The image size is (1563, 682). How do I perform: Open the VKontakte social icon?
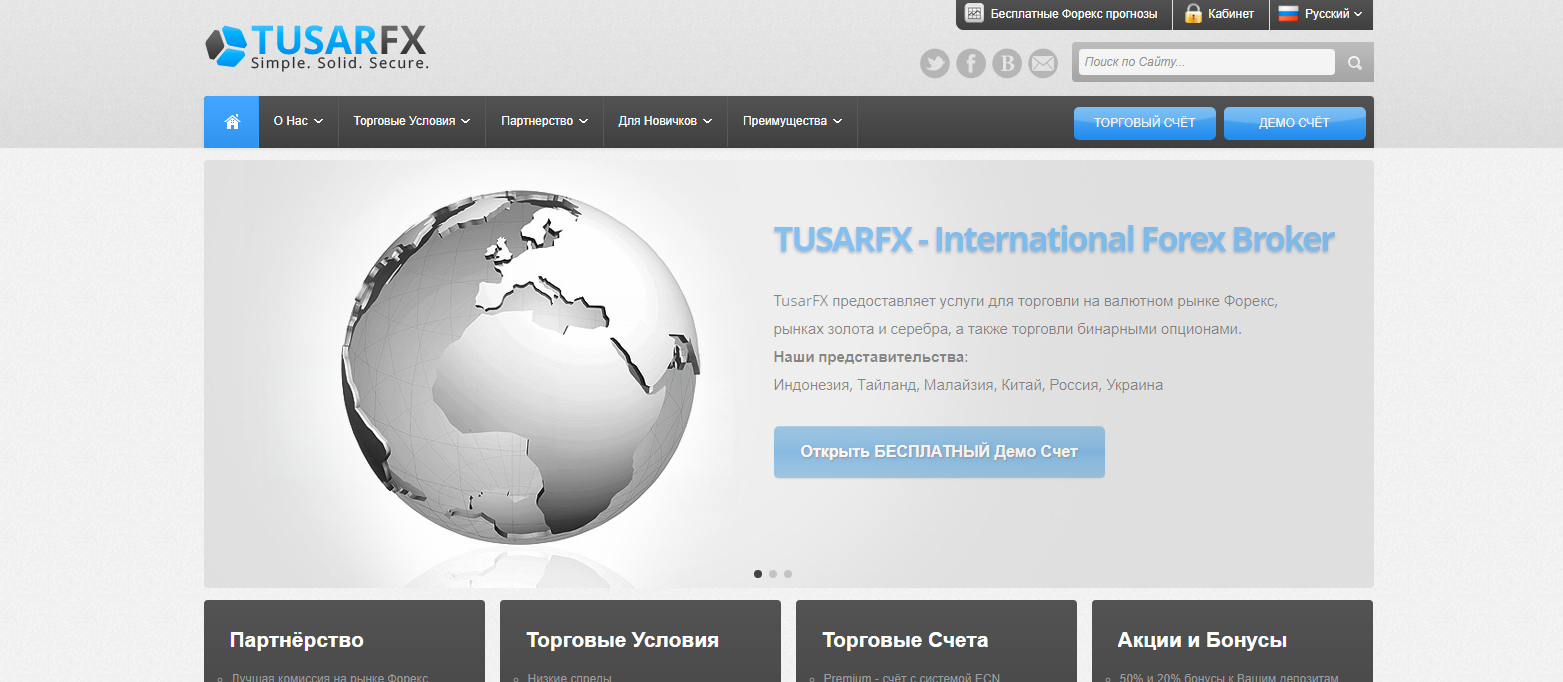(x=1007, y=64)
